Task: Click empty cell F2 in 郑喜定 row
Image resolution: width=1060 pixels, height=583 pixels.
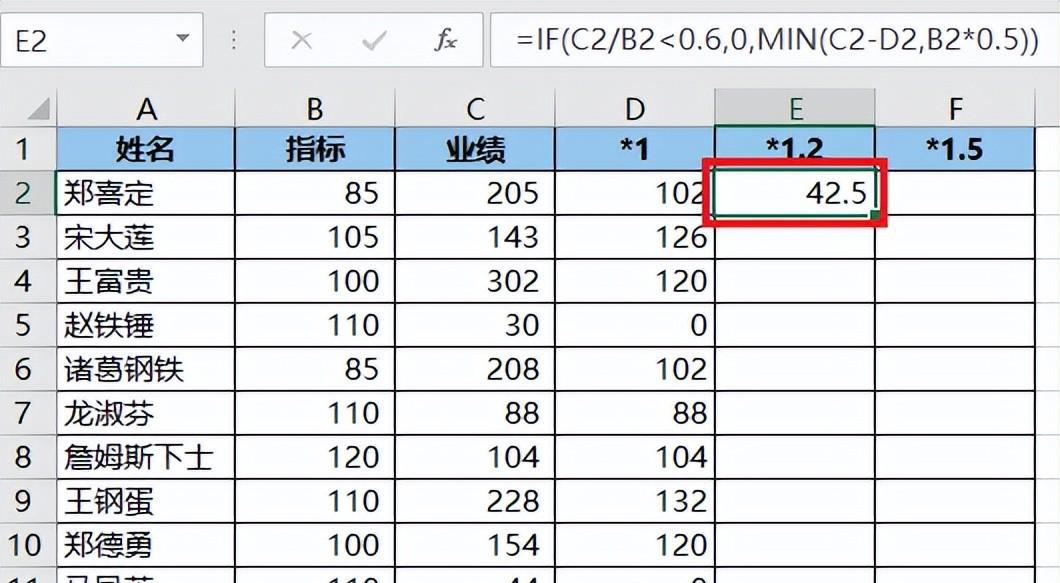Action: click(955, 193)
